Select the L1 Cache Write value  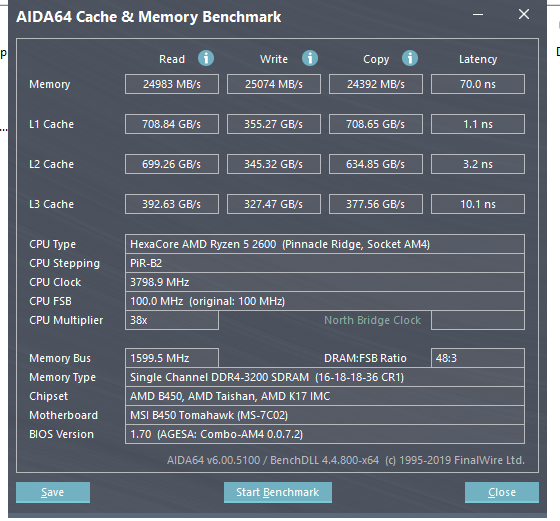(274, 124)
